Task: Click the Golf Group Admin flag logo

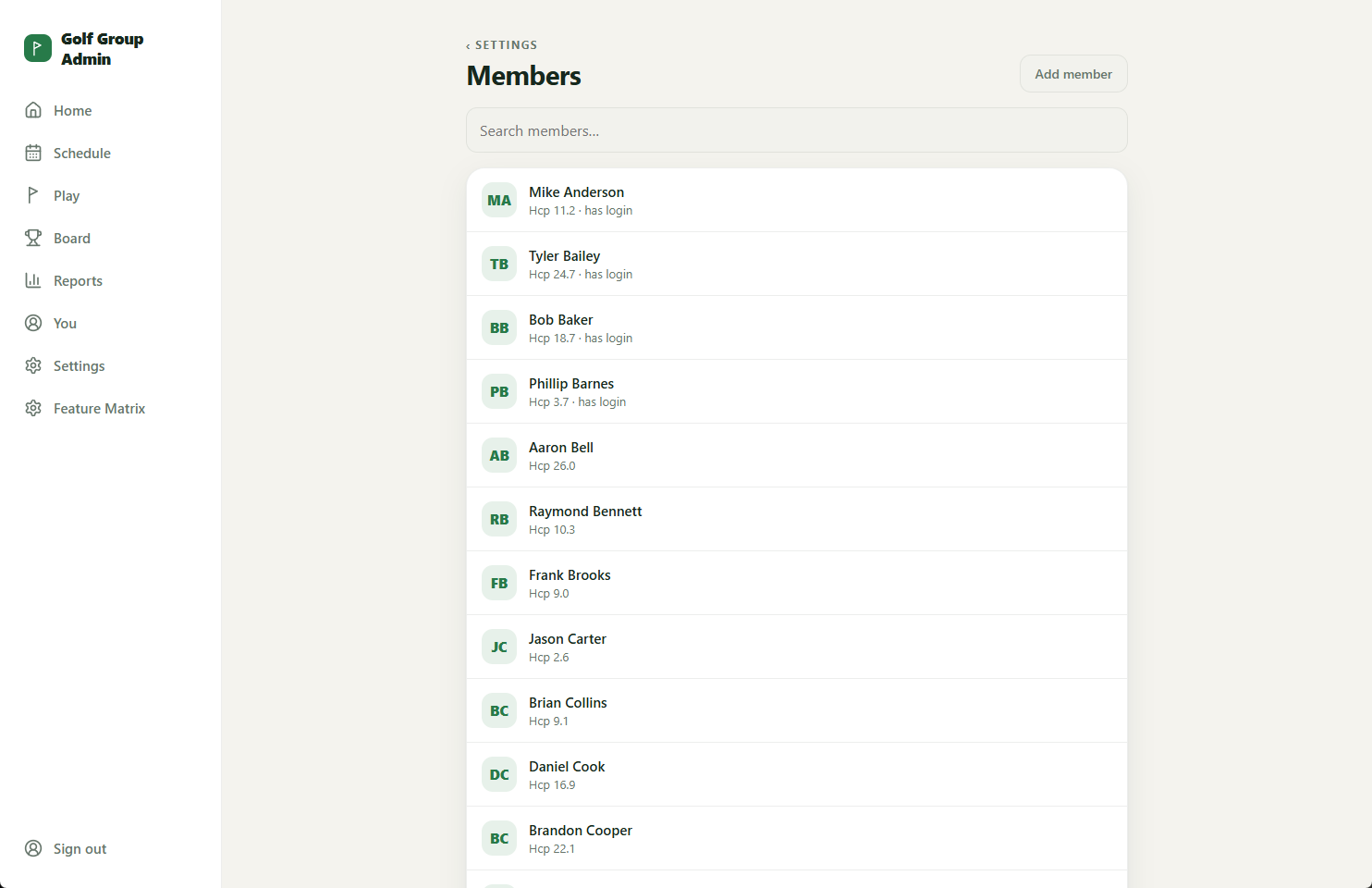Action: (x=38, y=48)
